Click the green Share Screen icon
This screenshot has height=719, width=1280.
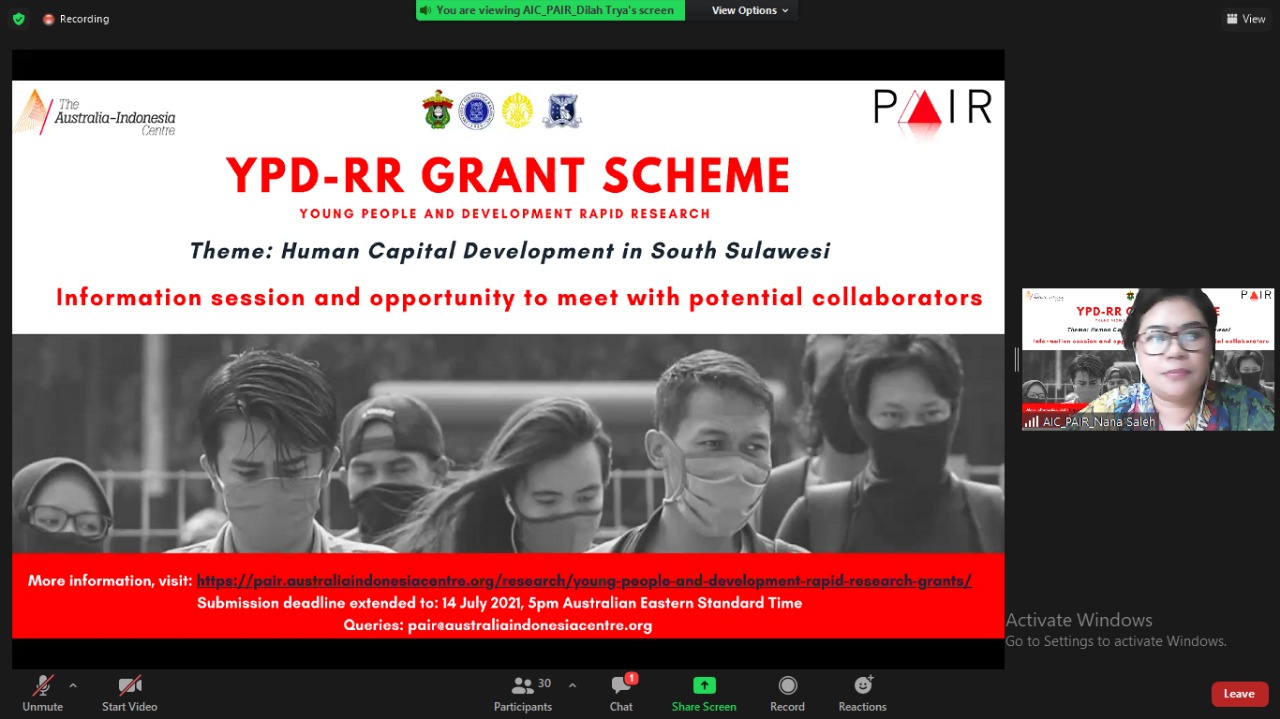(x=704, y=686)
